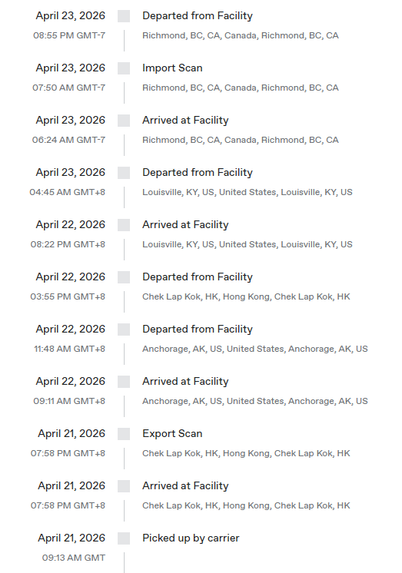Click the Export Scan timeline marker square
Screen dimensions: 402x573
tap(124, 434)
